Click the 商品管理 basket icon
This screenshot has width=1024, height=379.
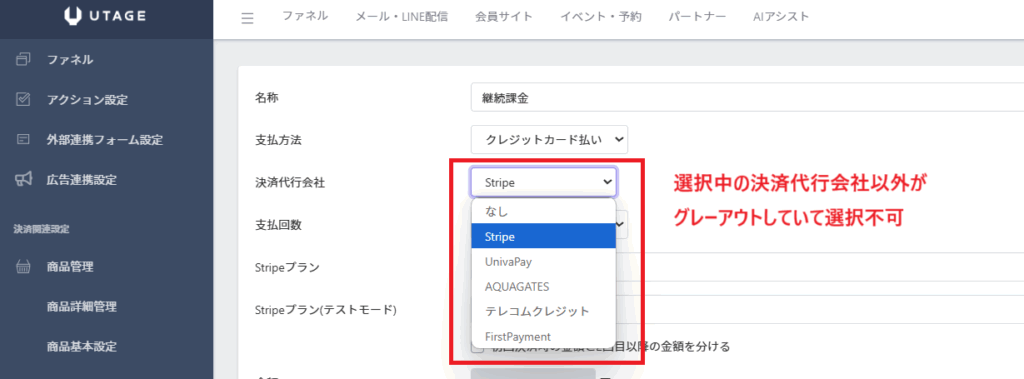point(23,267)
